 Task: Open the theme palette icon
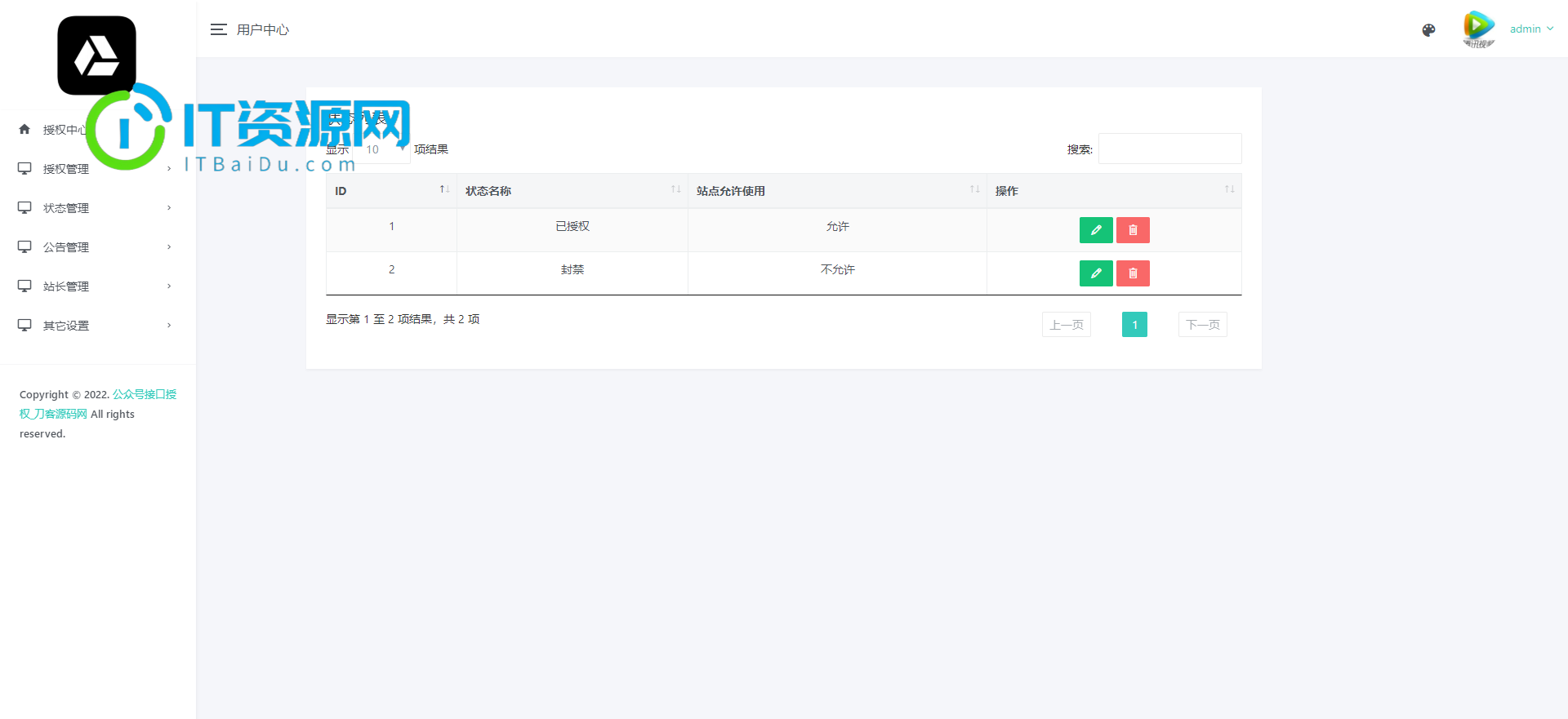click(1428, 30)
